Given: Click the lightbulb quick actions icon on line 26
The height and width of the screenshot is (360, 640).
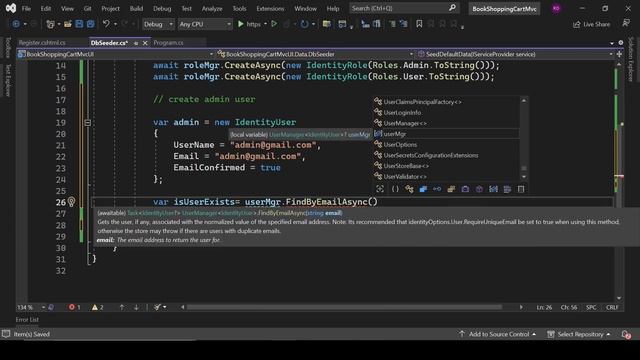Looking at the screenshot, I should (x=71, y=202).
